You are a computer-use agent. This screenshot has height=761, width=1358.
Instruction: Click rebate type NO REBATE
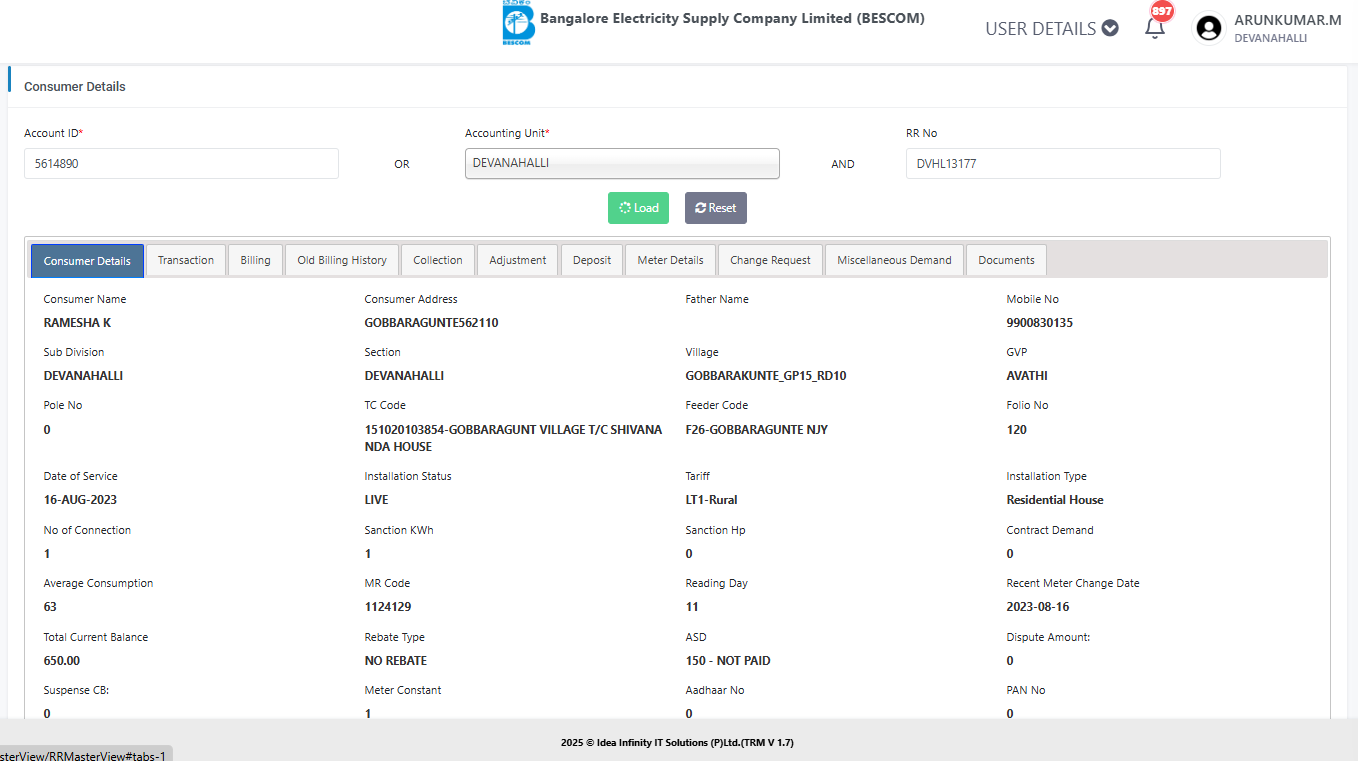click(x=396, y=661)
